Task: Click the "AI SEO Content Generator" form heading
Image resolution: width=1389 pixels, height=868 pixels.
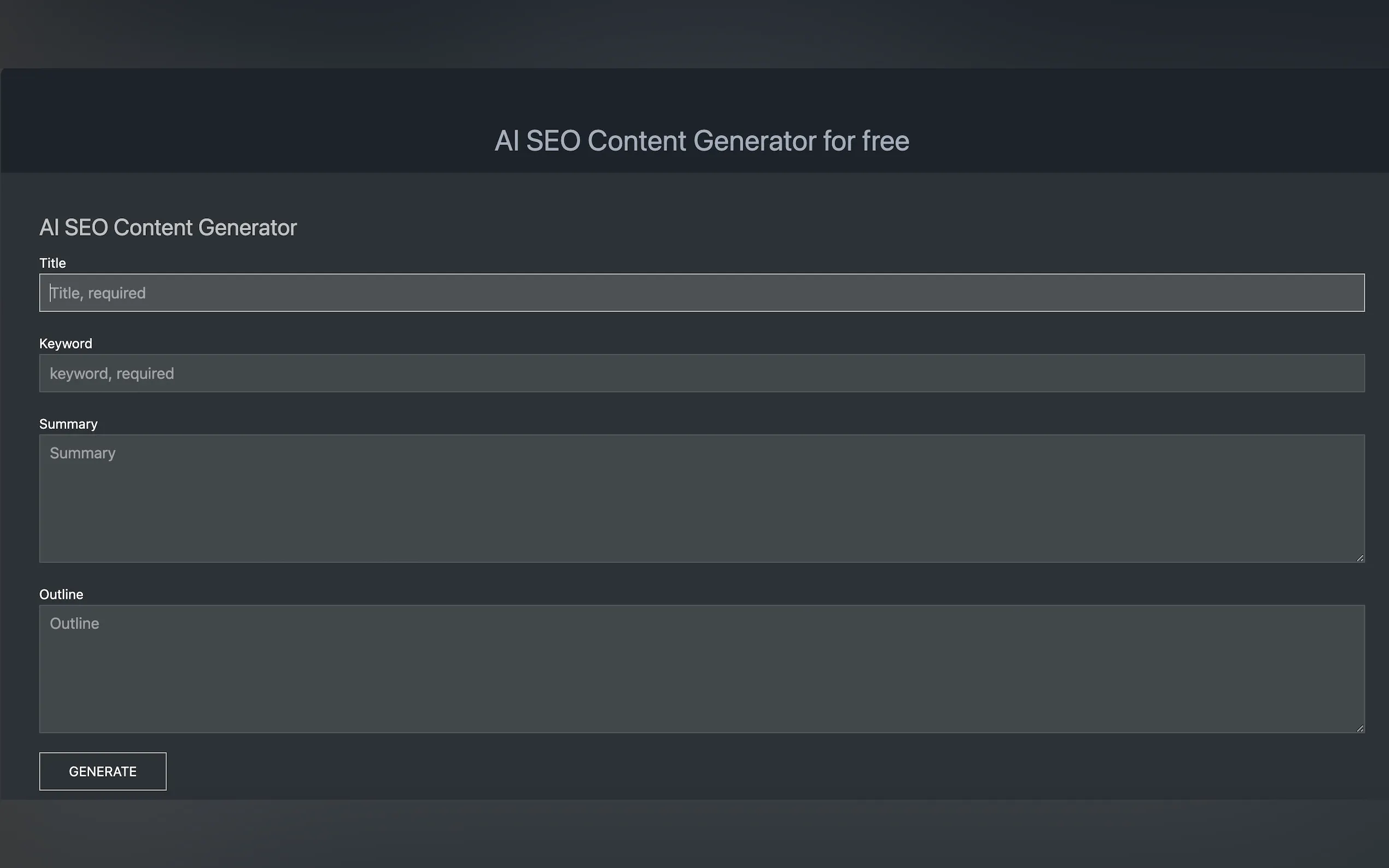Action: [x=168, y=227]
